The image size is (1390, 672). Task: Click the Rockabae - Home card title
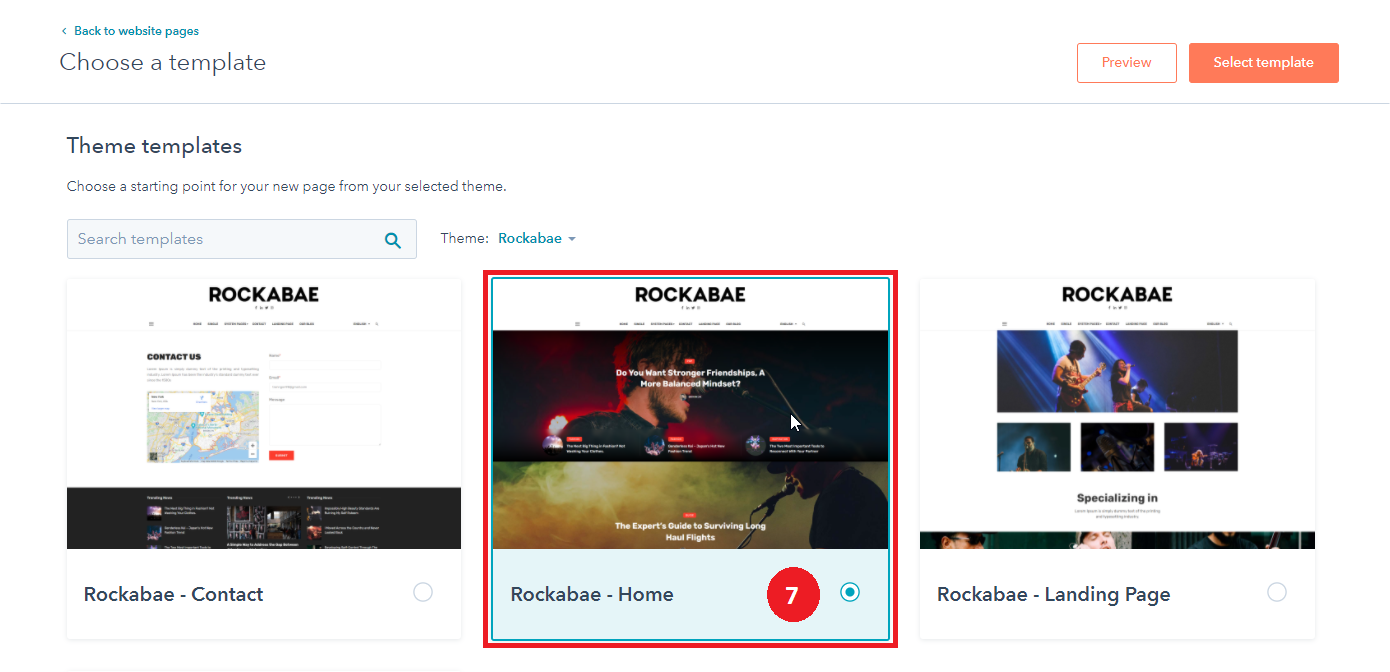coord(592,594)
